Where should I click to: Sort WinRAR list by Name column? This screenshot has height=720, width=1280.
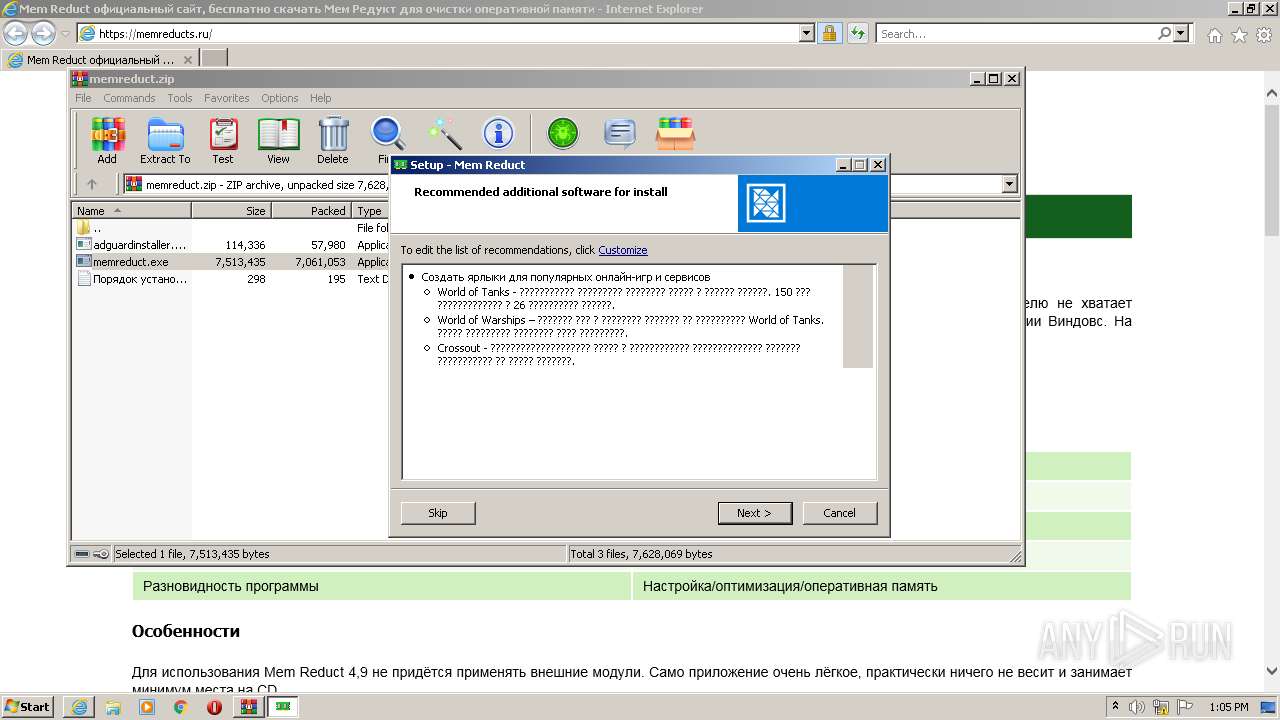(131, 211)
